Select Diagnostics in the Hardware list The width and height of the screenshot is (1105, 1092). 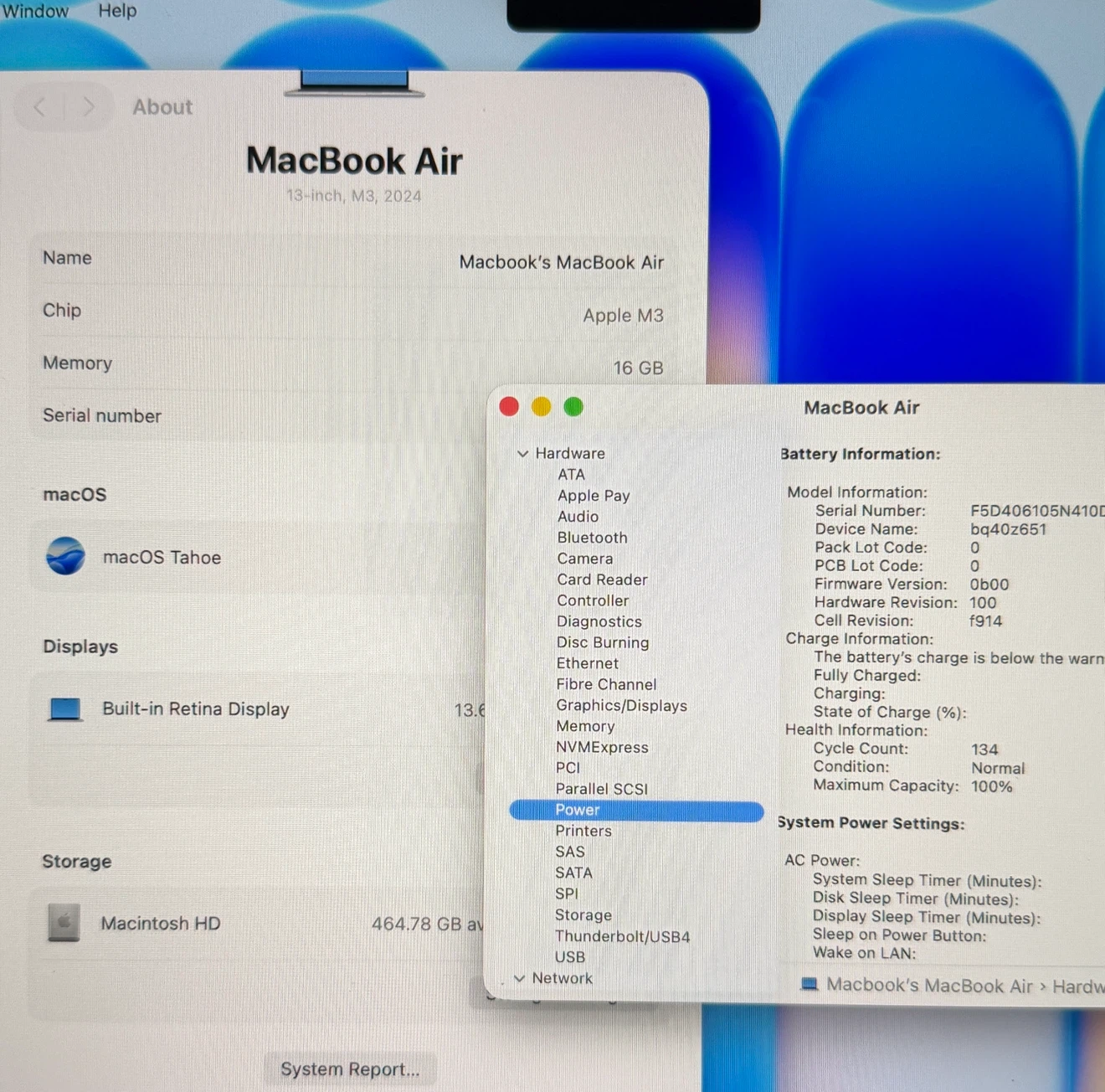pos(599,621)
